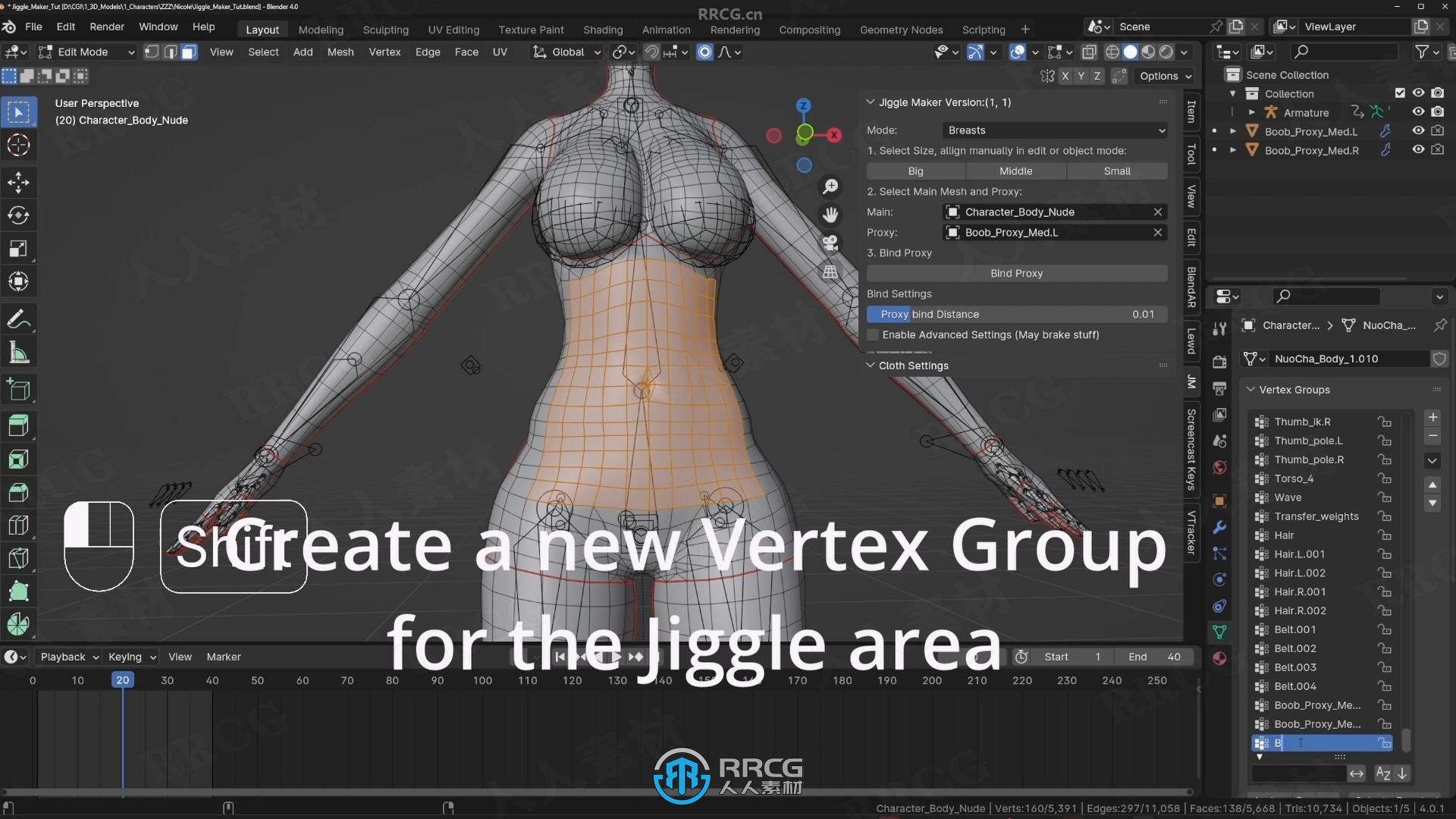
Task: Drag the timeline playhead at frame 20
Action: (122, 680)
